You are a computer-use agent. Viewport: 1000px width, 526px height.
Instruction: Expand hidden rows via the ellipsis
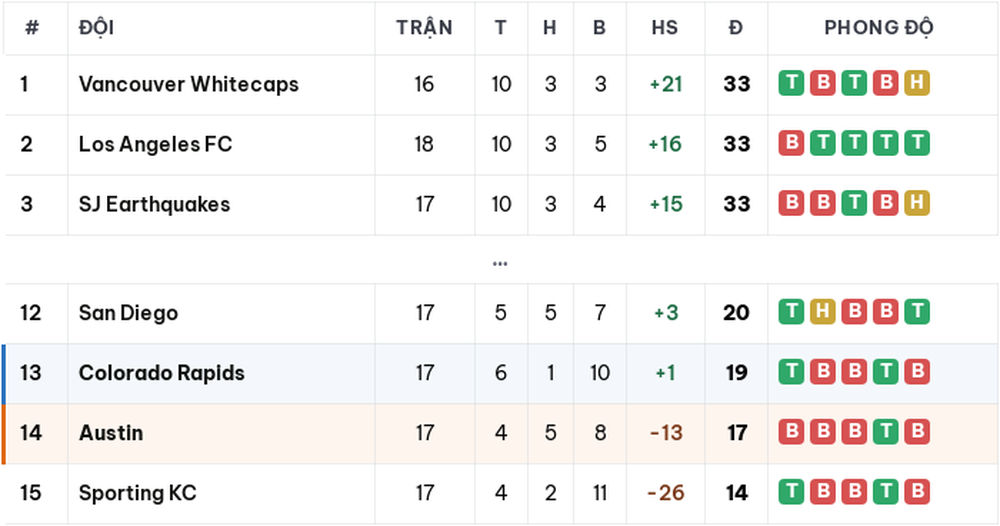click(500, 263)
